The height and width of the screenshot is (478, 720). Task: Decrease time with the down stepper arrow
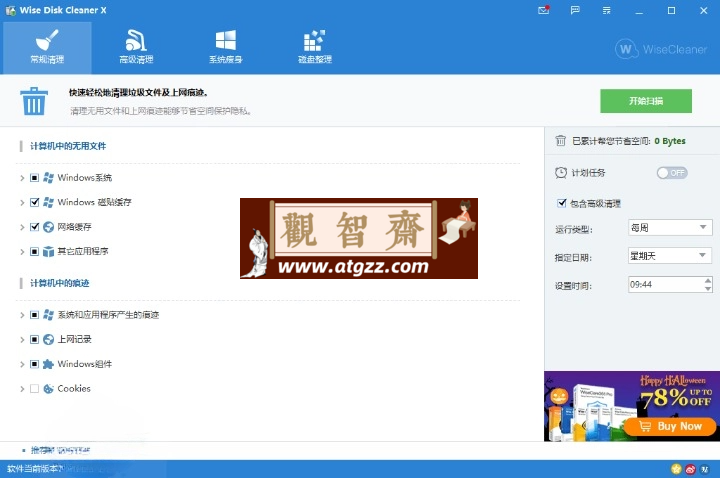708,288
